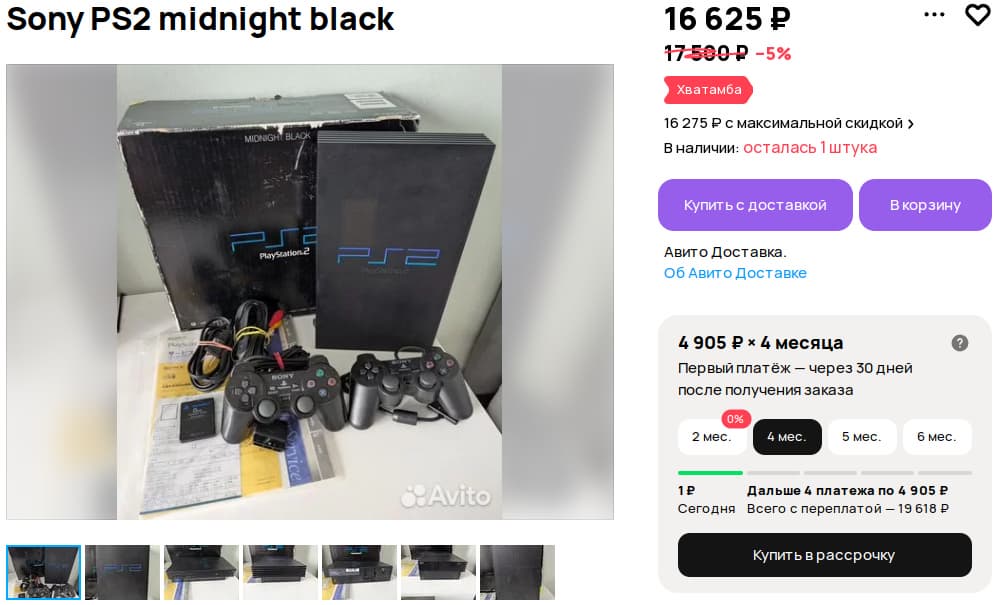Screen dimensions: 1000x605
Task: Click the installment help question mark icon
Action: pyautogui.click(x=960, y=343)
